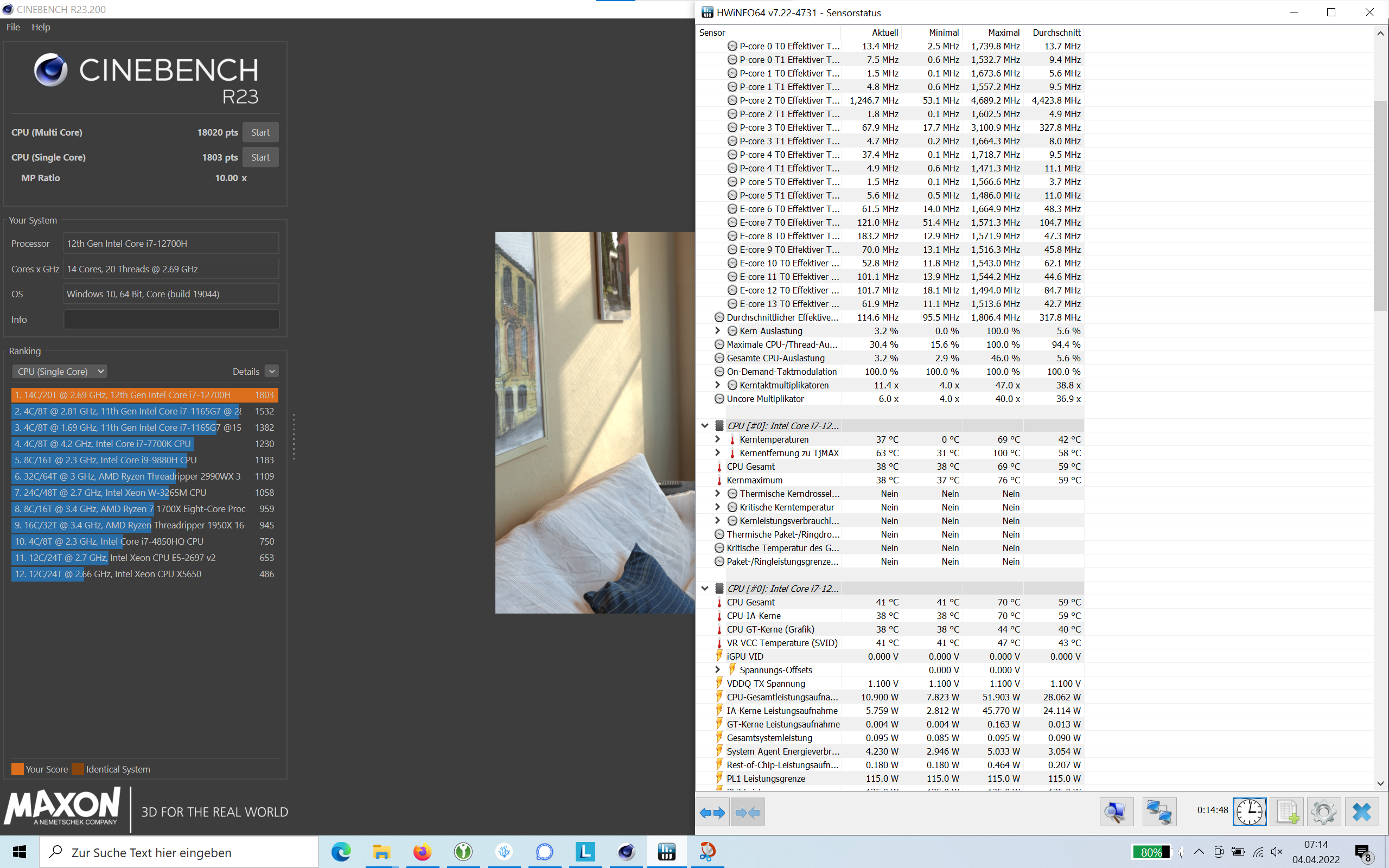Click the expand columns blue arrows icon
The height and width of the screenshot is (868, 1389).
(x=712, y=812)
